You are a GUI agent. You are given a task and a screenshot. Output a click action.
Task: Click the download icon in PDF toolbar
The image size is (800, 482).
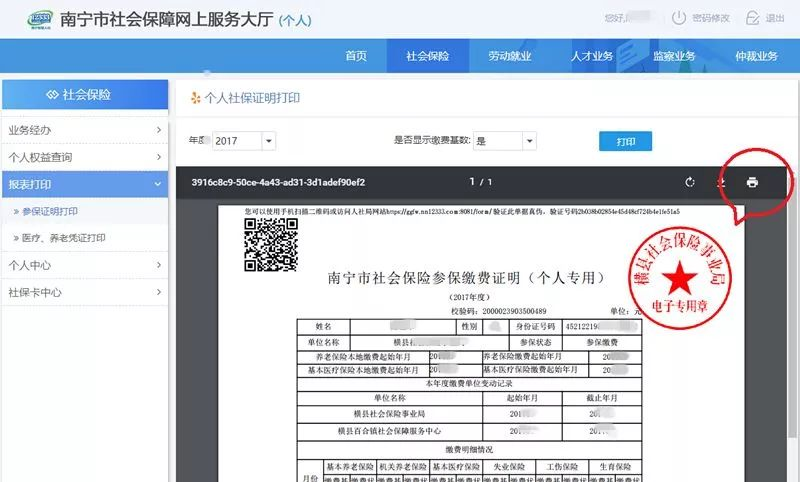tap(721, 182)
